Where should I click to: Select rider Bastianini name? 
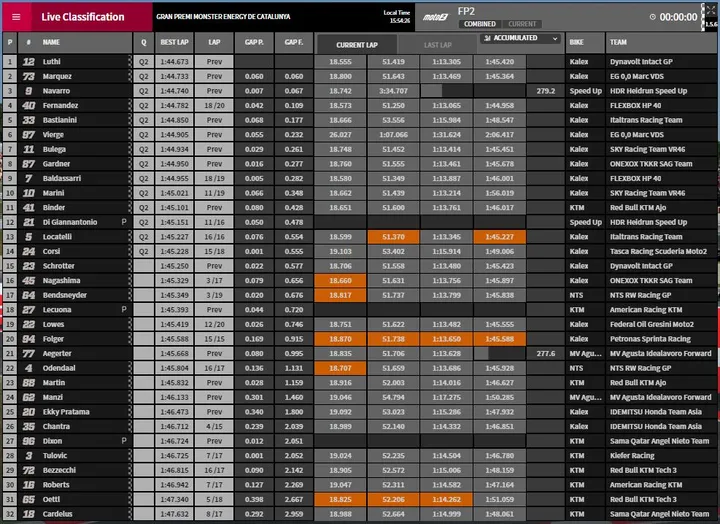click(x=60, y=120)
